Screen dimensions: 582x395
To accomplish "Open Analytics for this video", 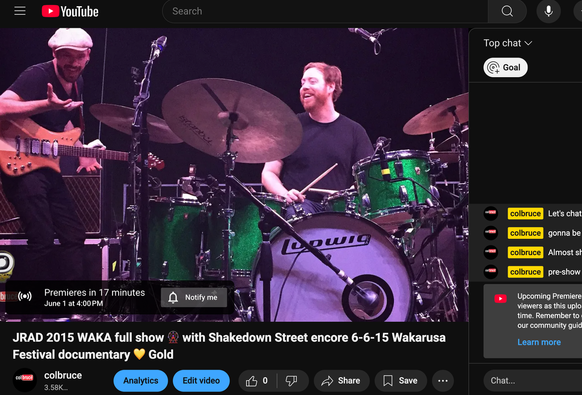I will (141, 381).
